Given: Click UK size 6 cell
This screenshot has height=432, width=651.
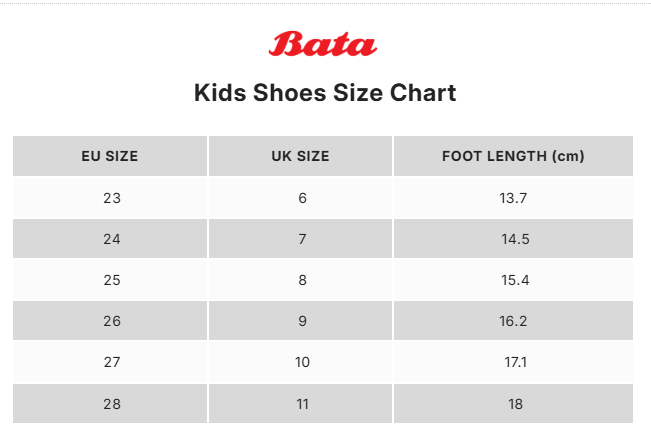Looking at the screenshot, I should click(x=302, y=198).
